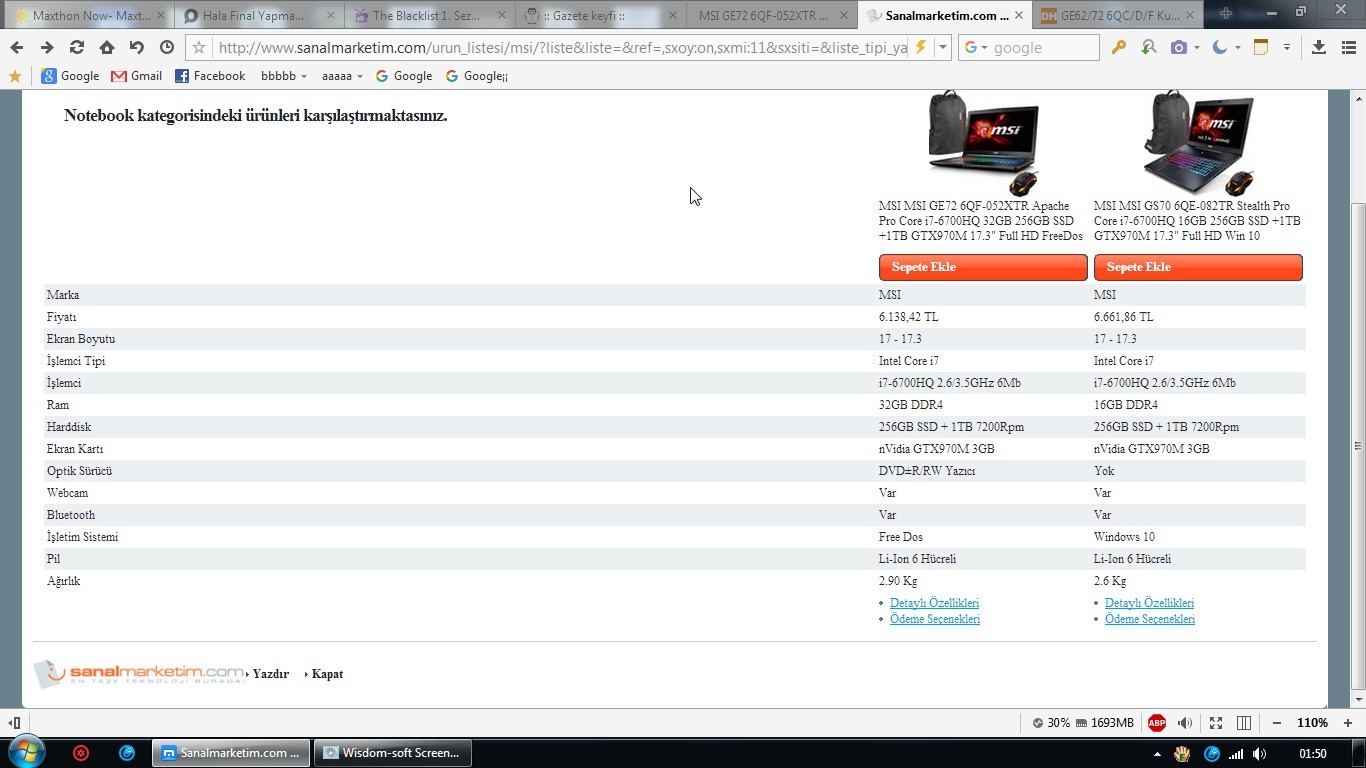
Task: Click the resource sniffer icon
Action: (1149, 48)
